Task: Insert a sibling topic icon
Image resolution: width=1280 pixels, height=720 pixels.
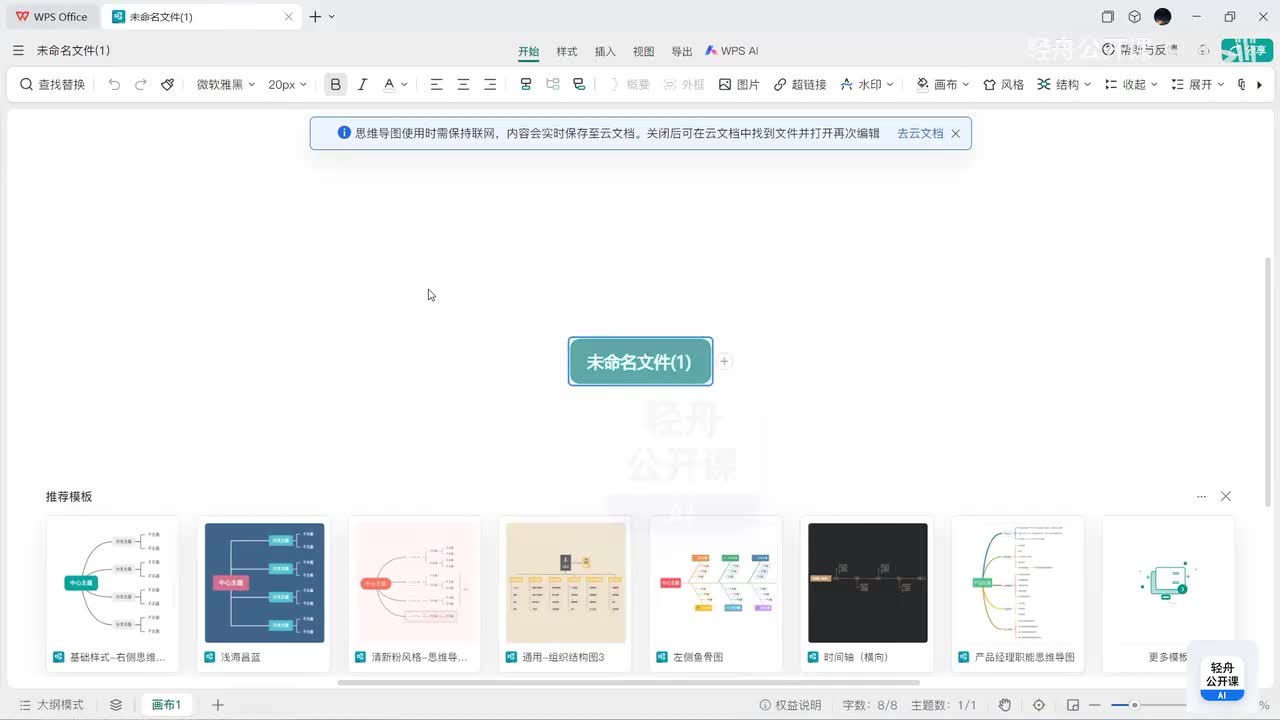Action: (552, 85)
